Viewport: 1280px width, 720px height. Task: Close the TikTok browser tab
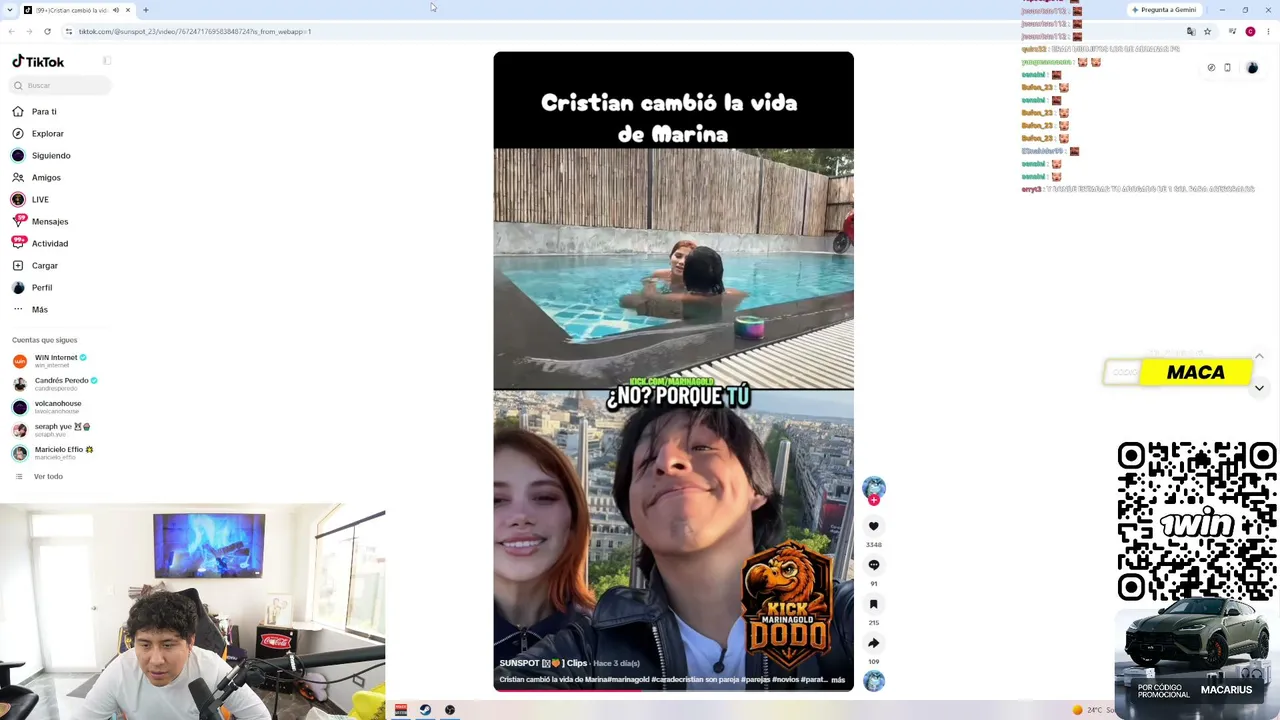[x=128, y=10]
